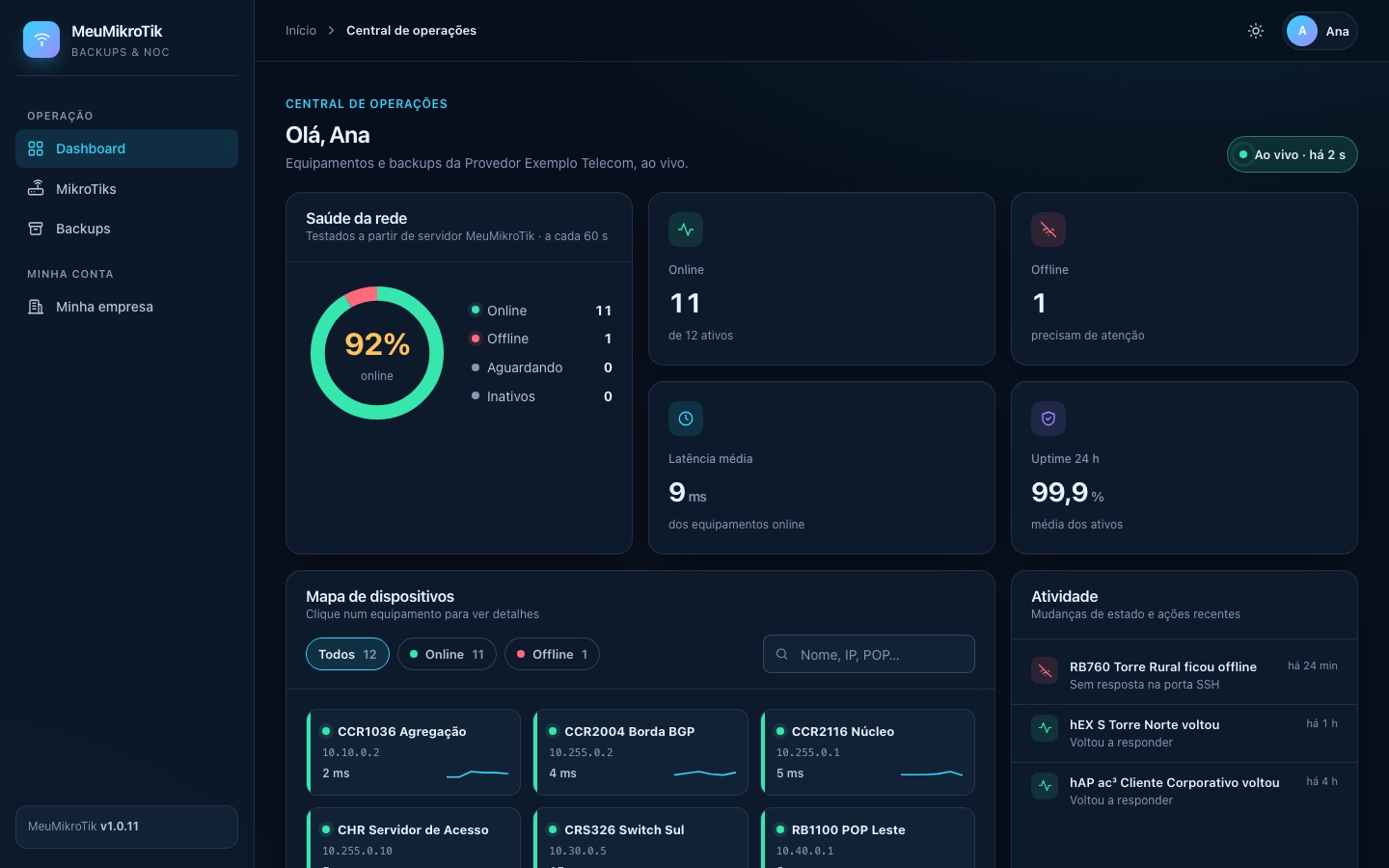Click the Latência média 9 ms card
1389x868 pixels.
[x=822, y=468]
